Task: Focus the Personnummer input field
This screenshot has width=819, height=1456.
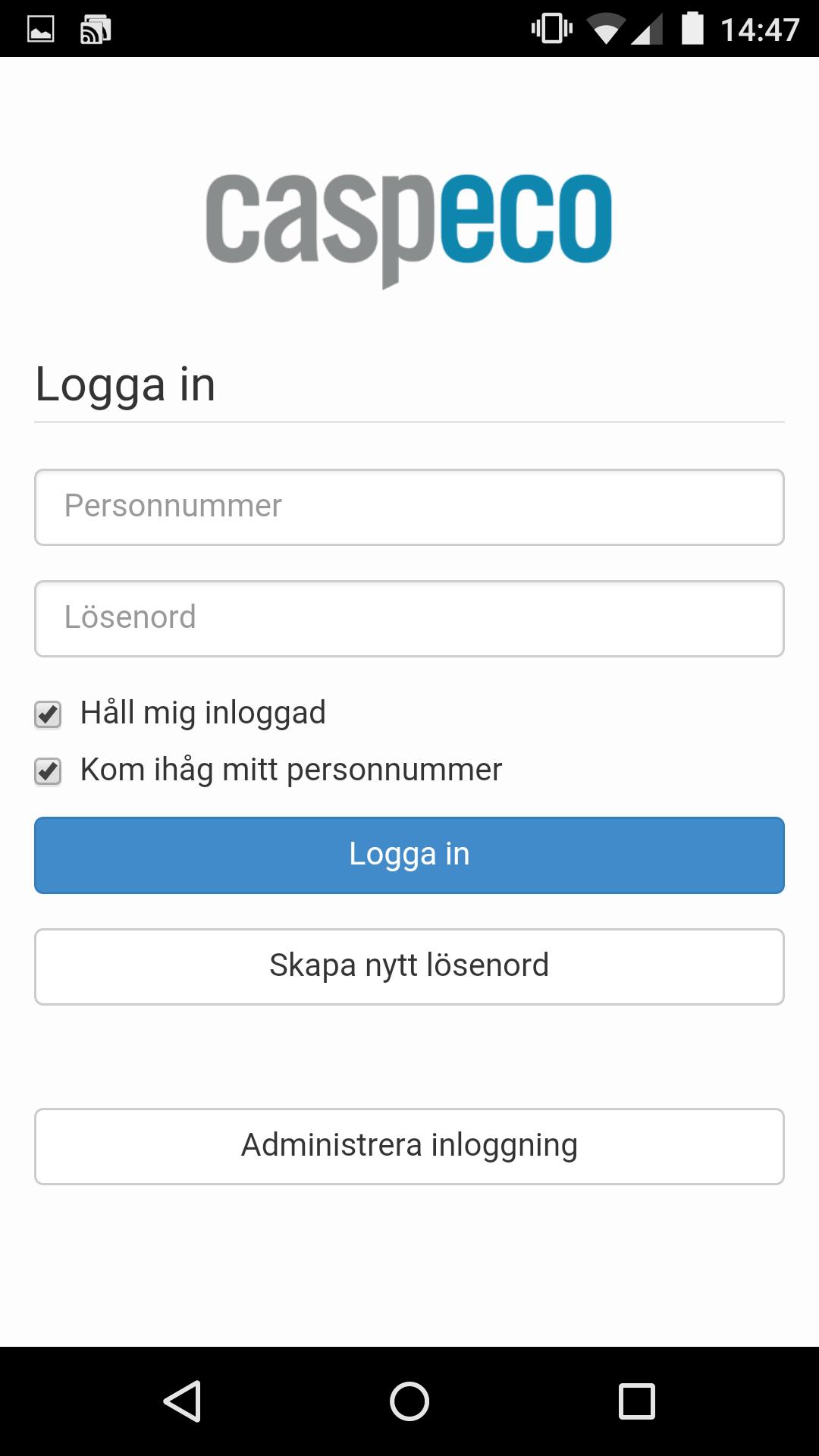Action: (409, 507)
